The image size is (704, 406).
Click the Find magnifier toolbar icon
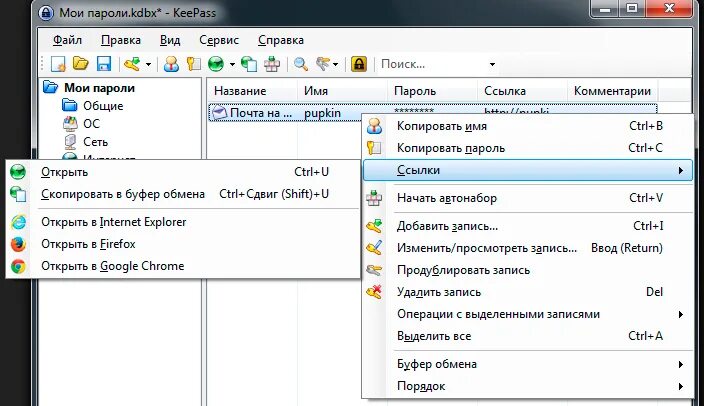click(300, 64)
